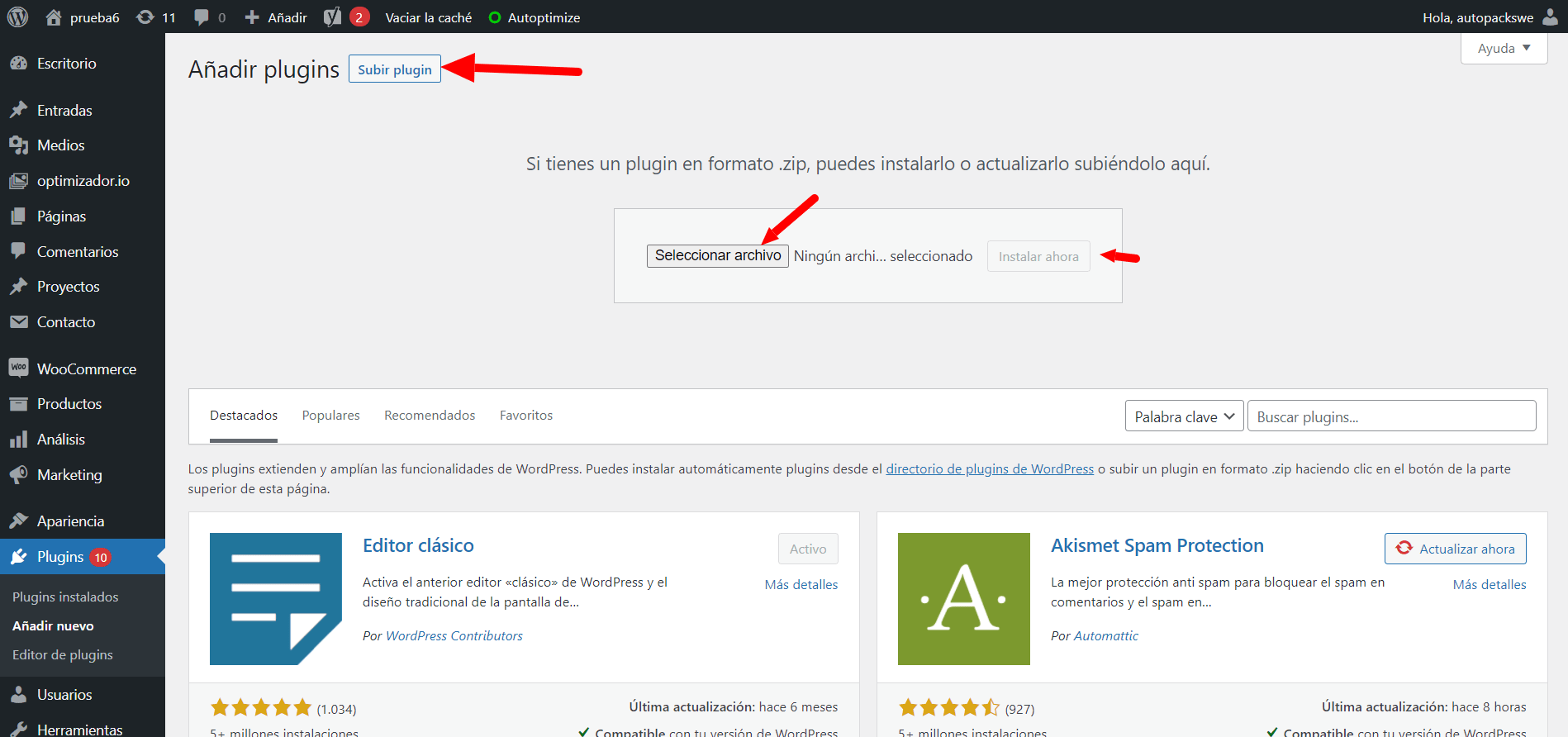1568x737 pixels.
Task: Click the Subir plugin button
Action: pyautogui.click(x=395, y=69)
